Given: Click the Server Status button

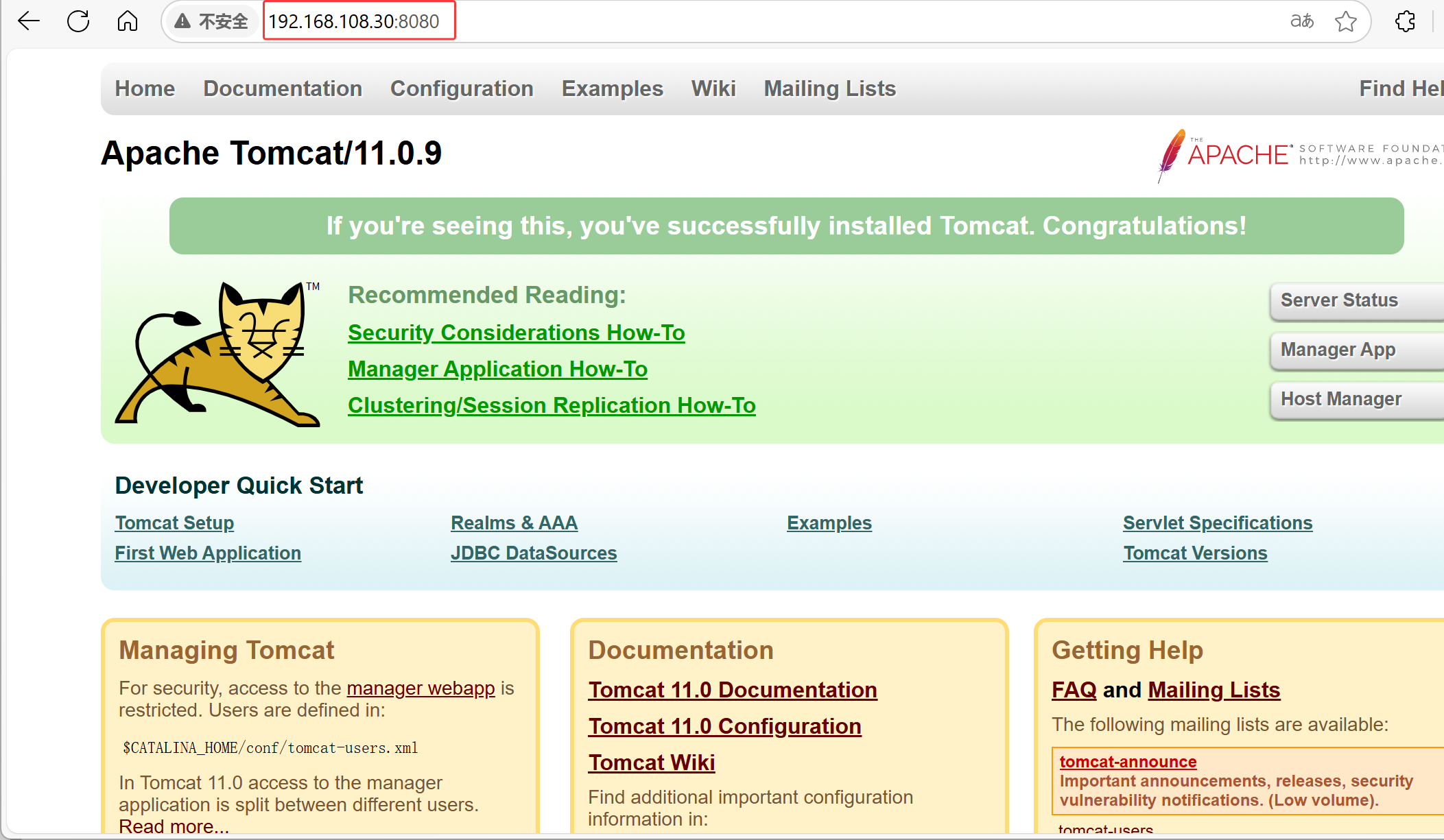Looking at the screenshot, I should point(1357,300).
